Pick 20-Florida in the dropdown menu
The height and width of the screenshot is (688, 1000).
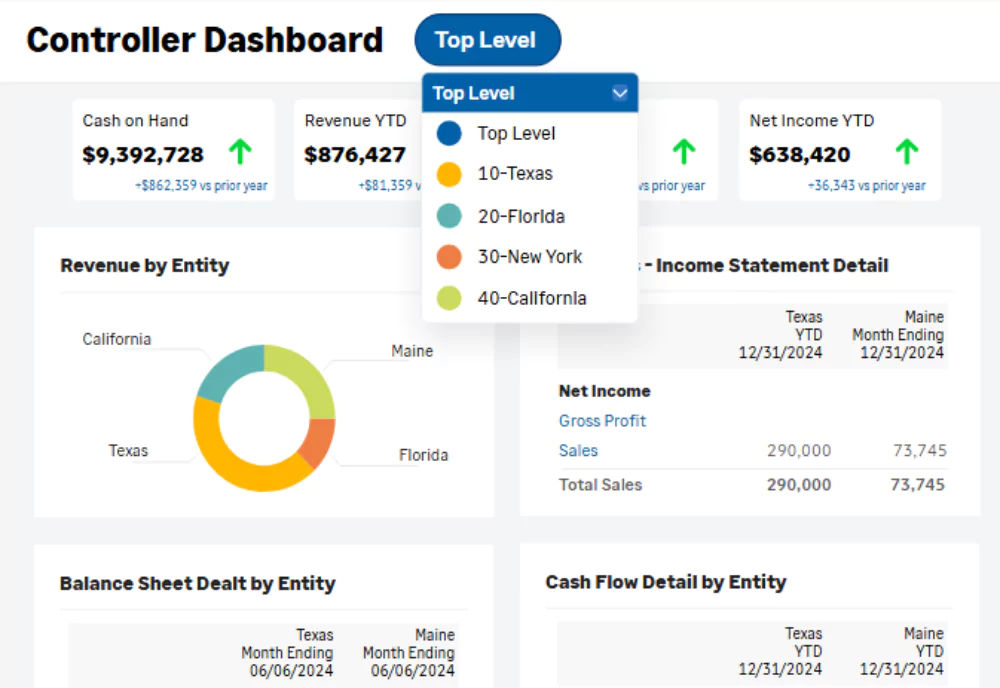pos(521,216)
